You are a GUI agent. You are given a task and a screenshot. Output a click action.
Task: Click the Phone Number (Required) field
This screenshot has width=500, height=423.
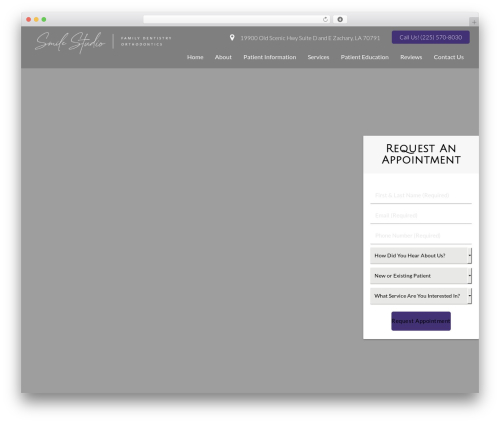click(421, 236)
